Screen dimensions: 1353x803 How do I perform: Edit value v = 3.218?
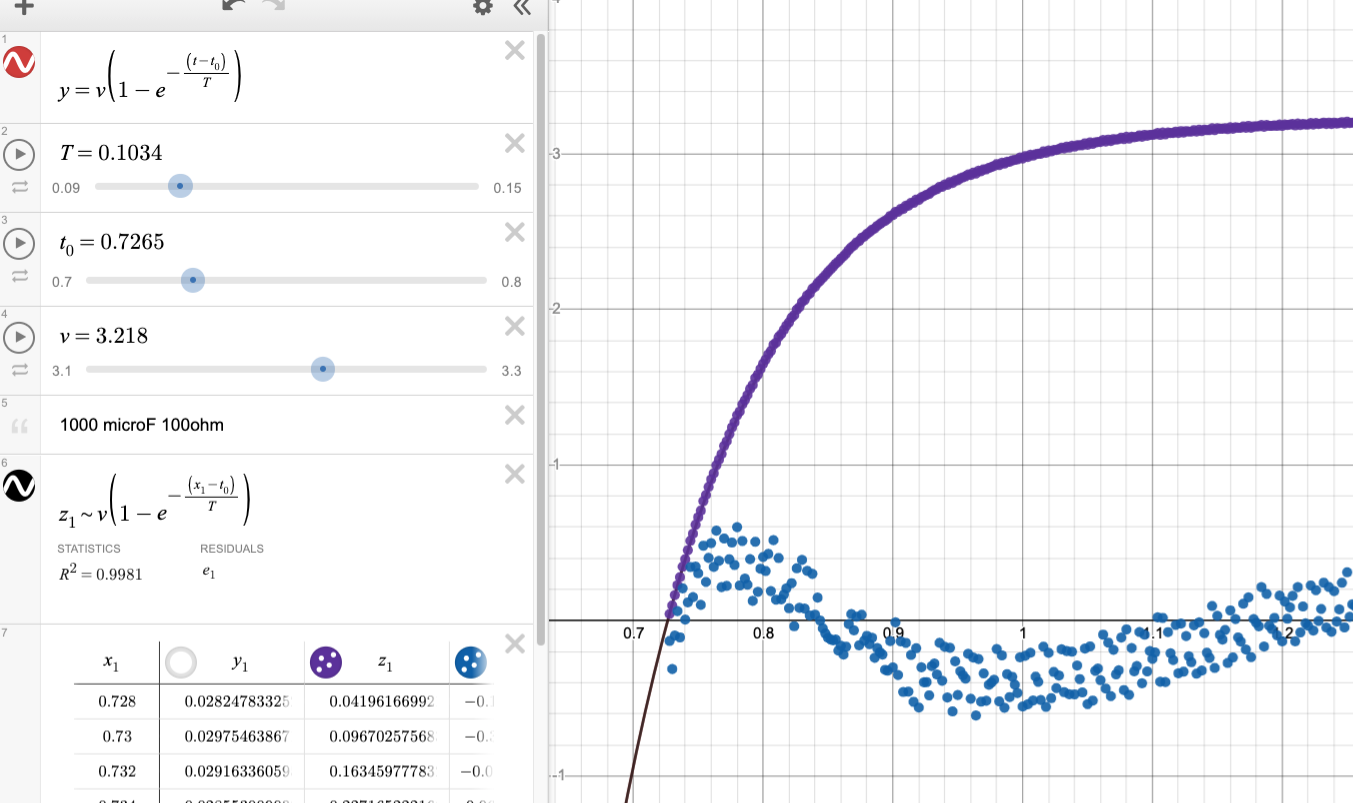tap(104, 335)
